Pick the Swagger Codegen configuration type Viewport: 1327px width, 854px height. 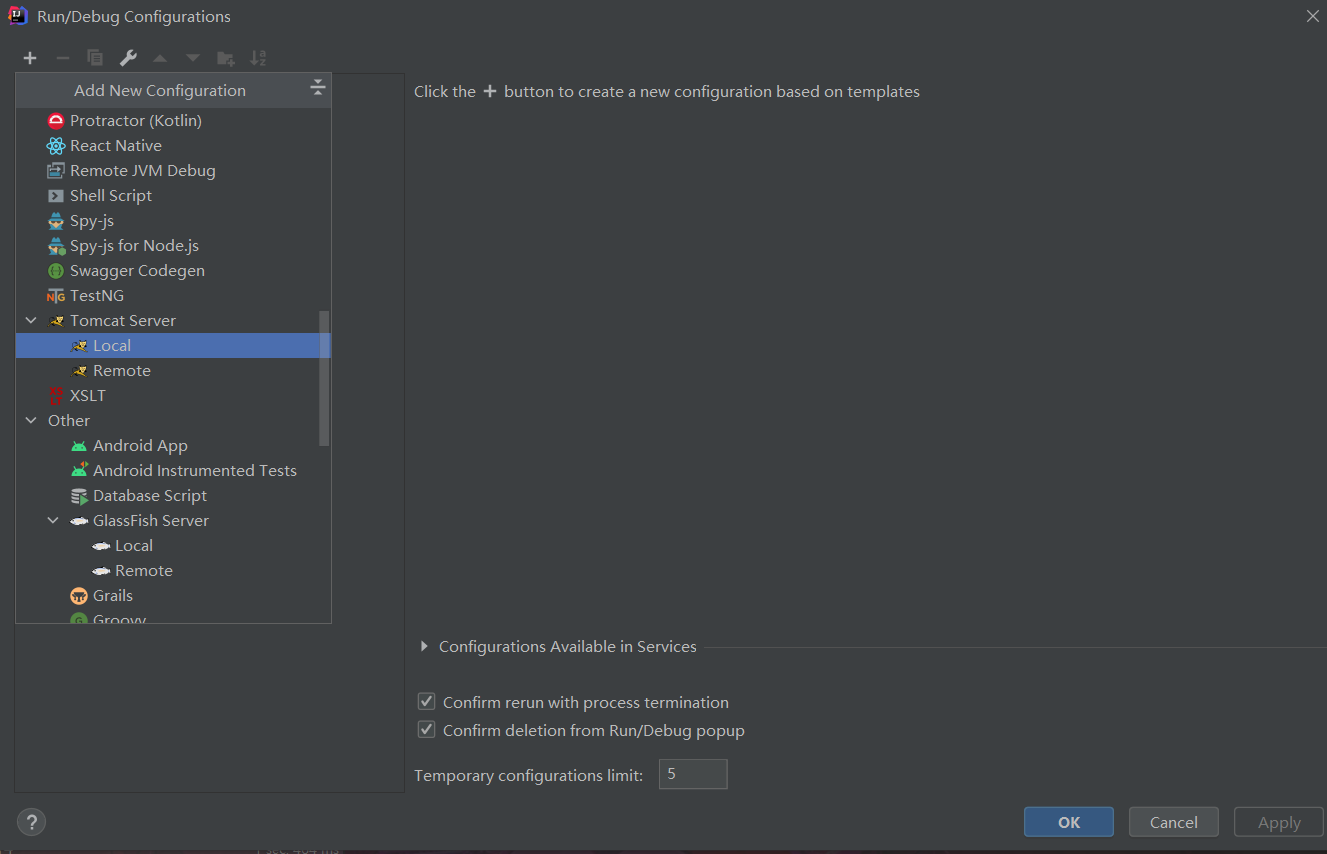[x=173, y=270]
